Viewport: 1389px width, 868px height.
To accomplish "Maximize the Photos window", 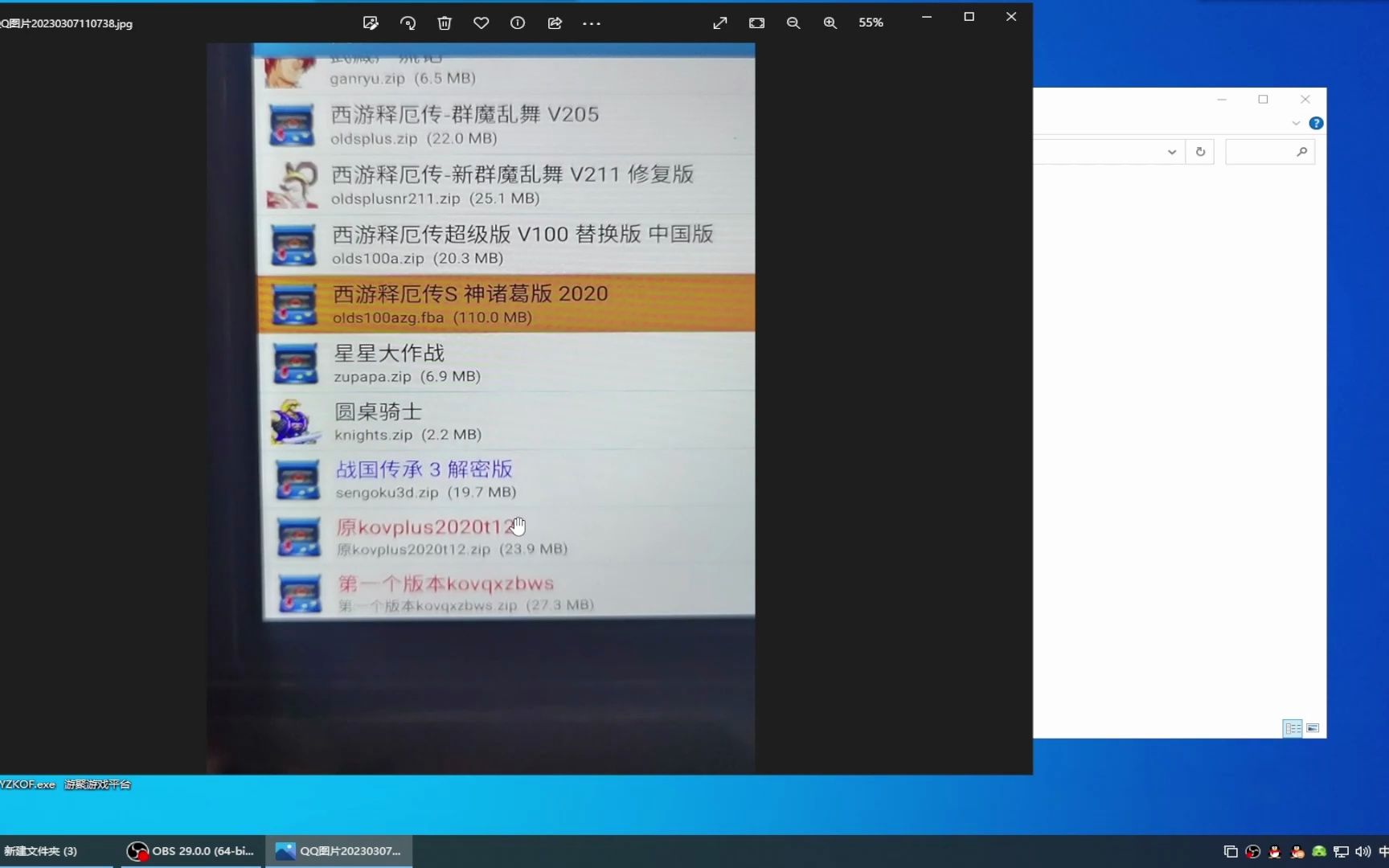I will click(969, 17).
